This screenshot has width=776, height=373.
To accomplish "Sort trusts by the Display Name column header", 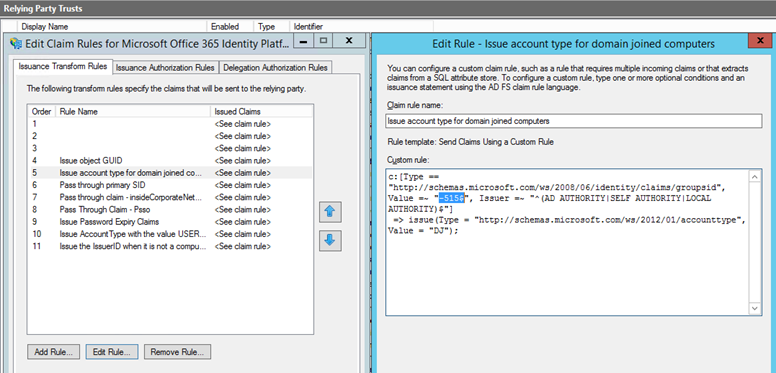I will click(112, 27).
